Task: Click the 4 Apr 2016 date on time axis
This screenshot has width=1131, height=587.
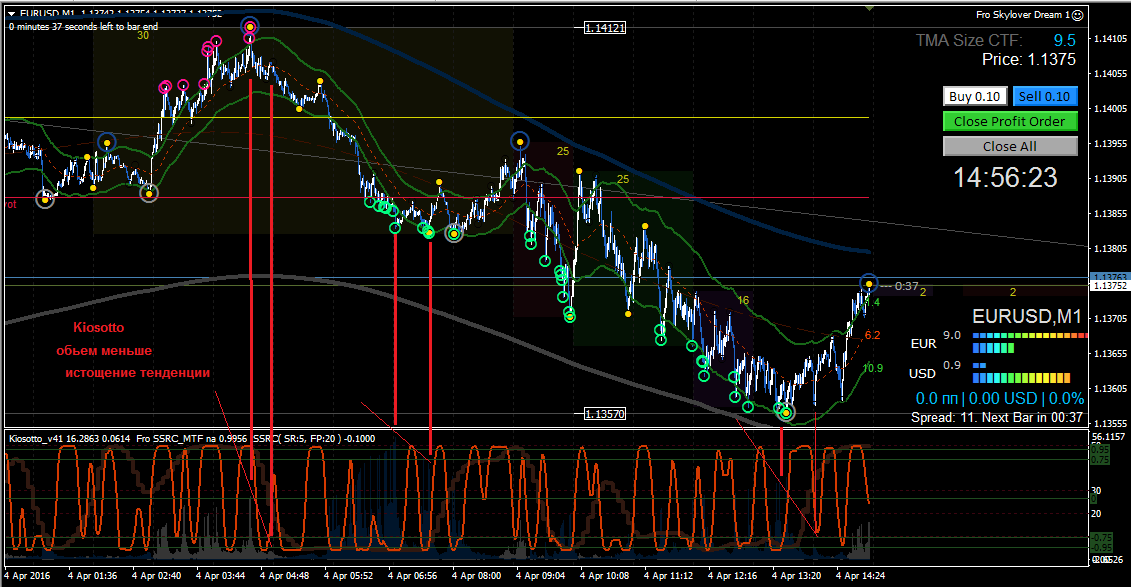Action: 28,575
